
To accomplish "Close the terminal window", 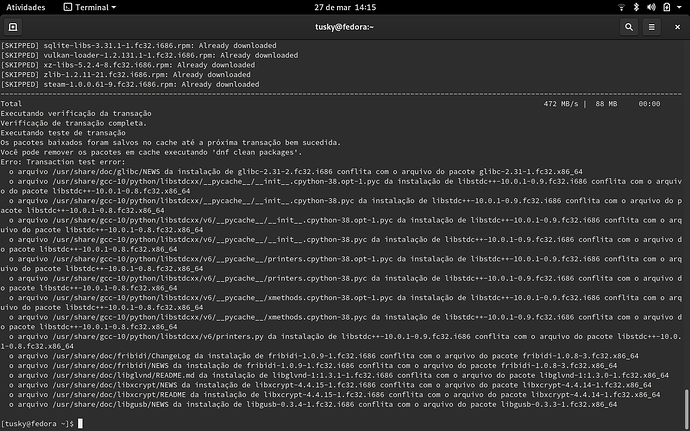I will click(675, 27).
